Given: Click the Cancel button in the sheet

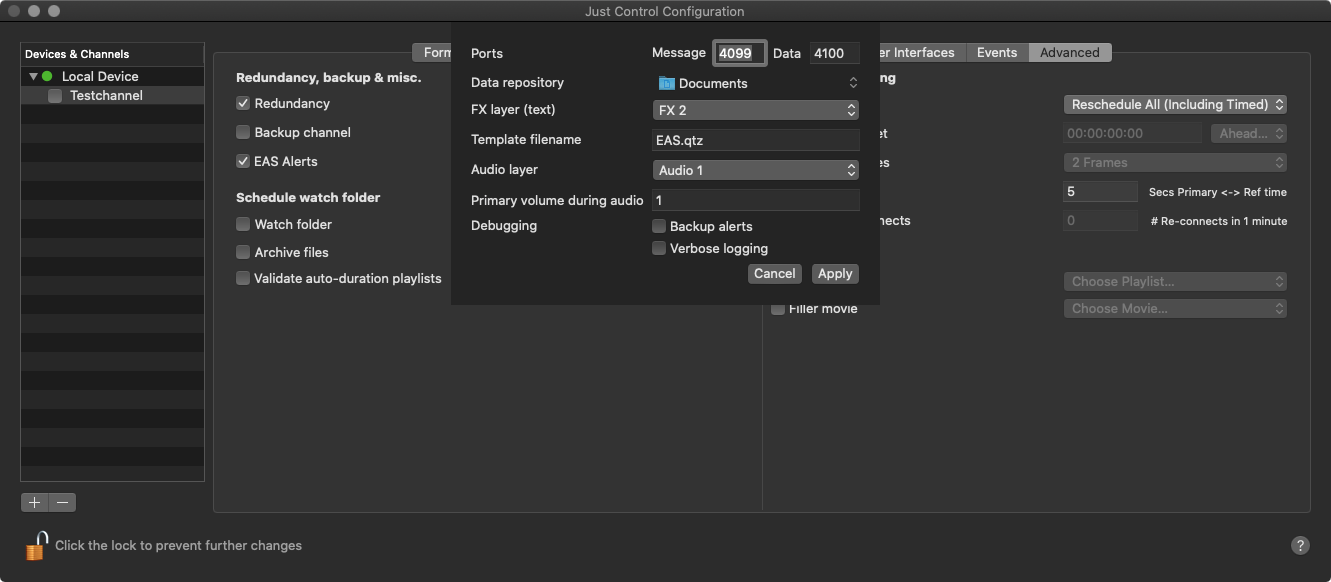Looking at the screenshot, I should tap(775, 273).
